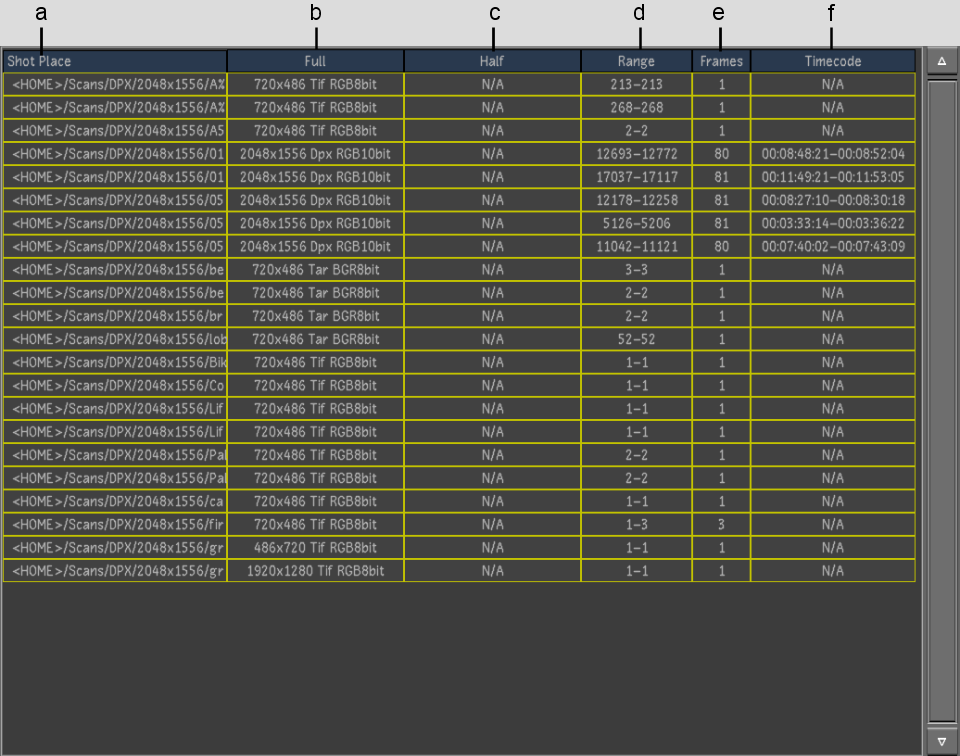
Task: Select the row with range 11042-11121
Action: click(x=459, y=247)
